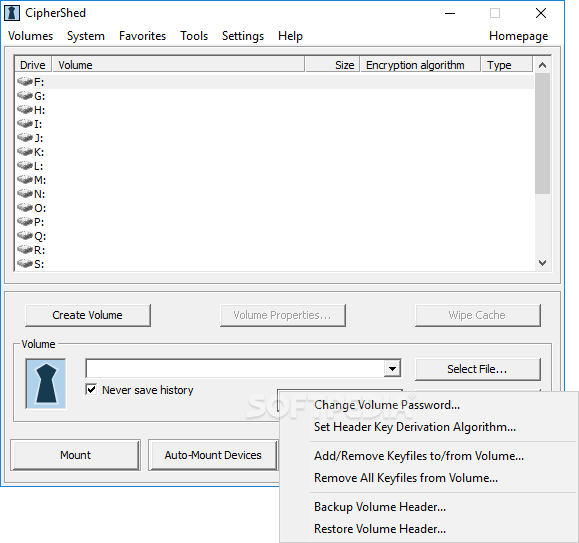Click the drive list scroll up arrow
Image resolution: width=579 pixels, height=543 pixels.
pos(542,65)
